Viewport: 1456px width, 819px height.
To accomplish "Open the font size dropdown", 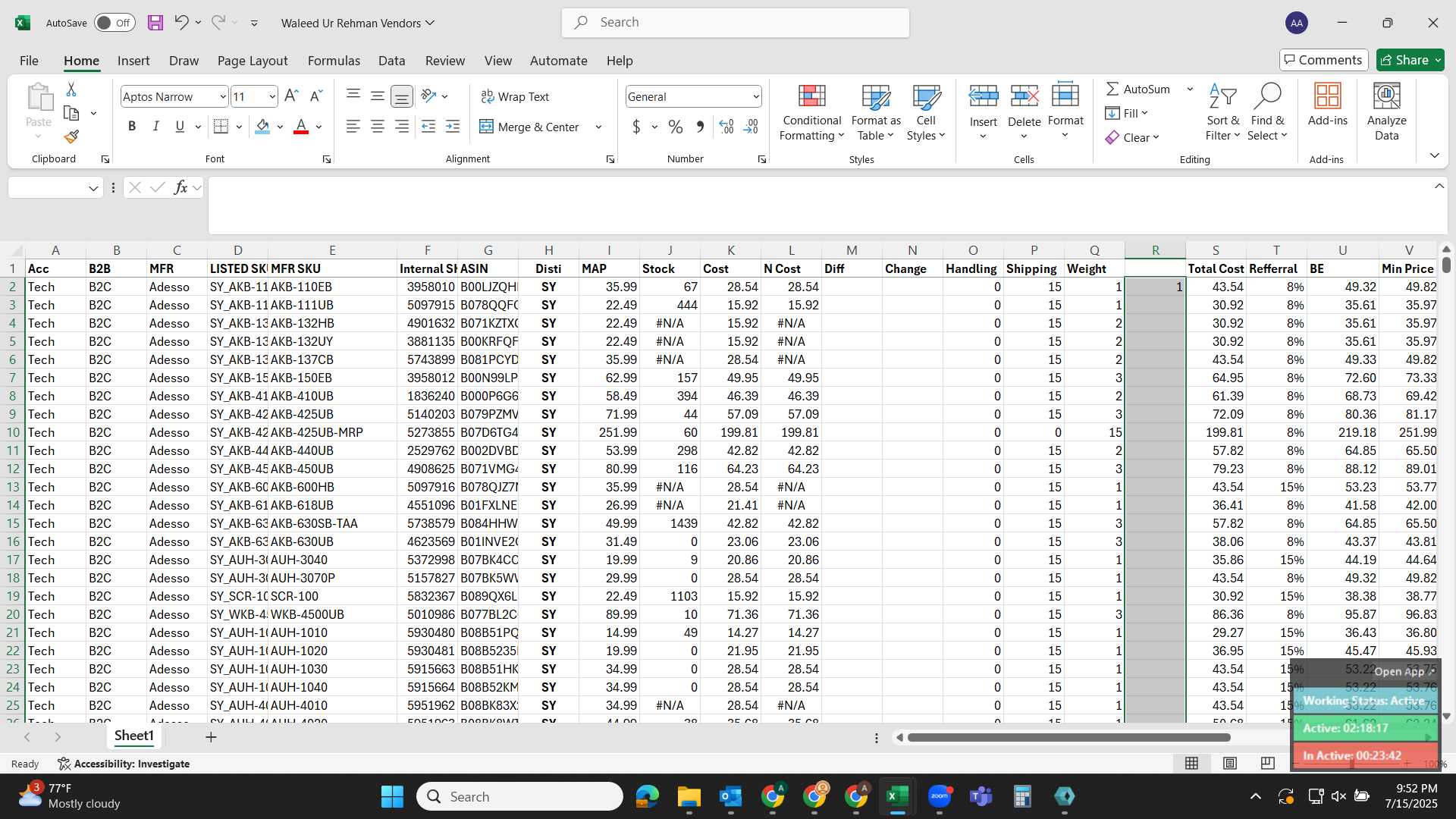I will click(272, 96).
